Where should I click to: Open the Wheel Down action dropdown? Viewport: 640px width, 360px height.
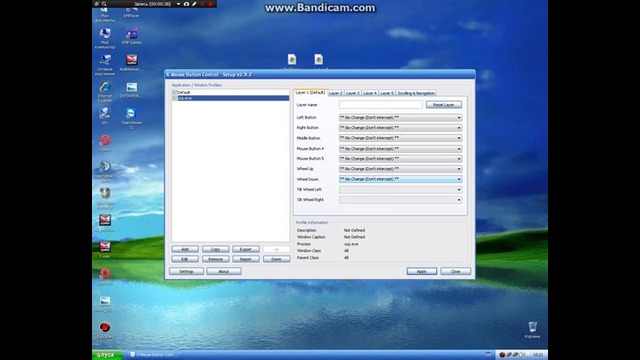pos(400,179)
